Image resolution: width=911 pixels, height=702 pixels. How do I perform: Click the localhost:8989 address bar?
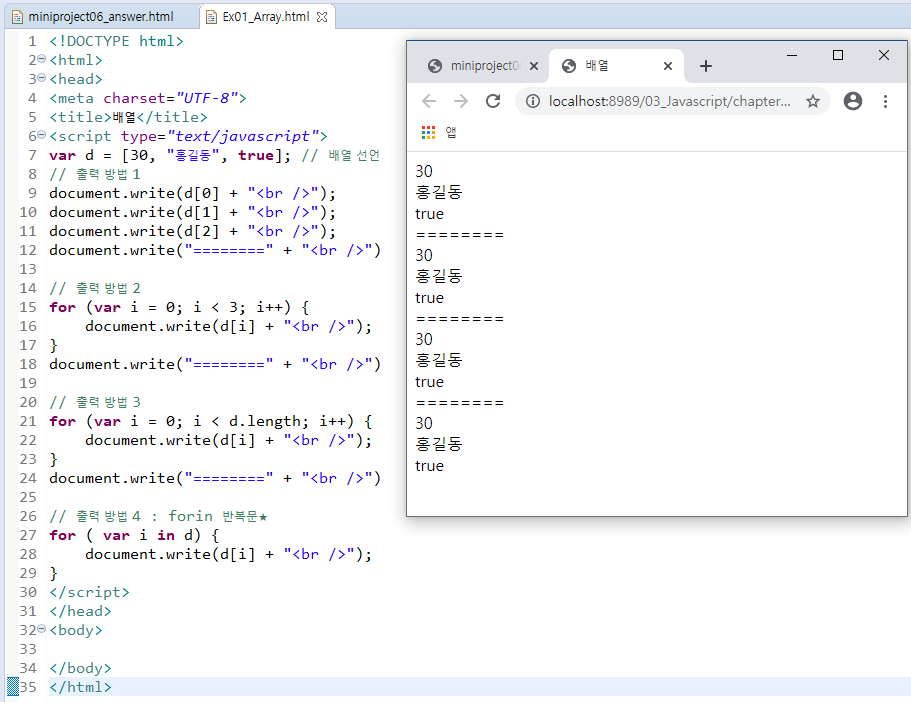(x=669, y=101)
